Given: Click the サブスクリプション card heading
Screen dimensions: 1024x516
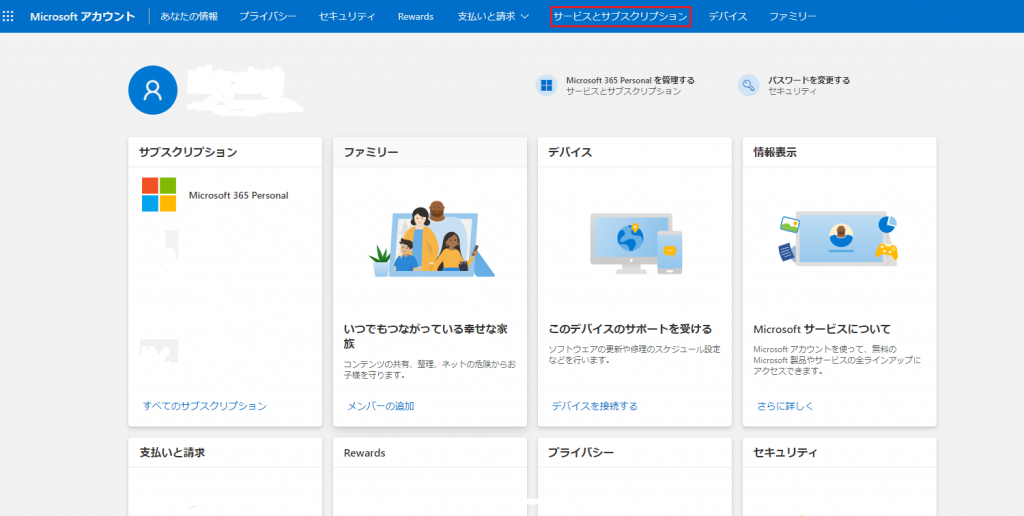Looking at the screenshot, I should [188, 152].
